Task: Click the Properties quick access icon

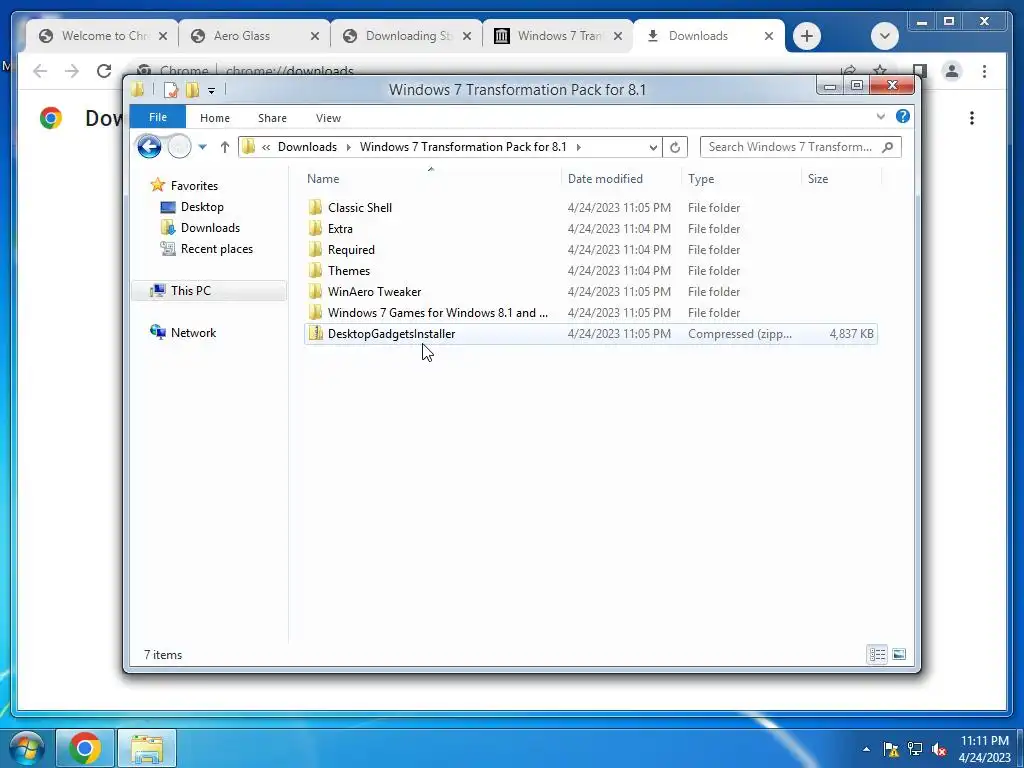Action: click(170, 89)
